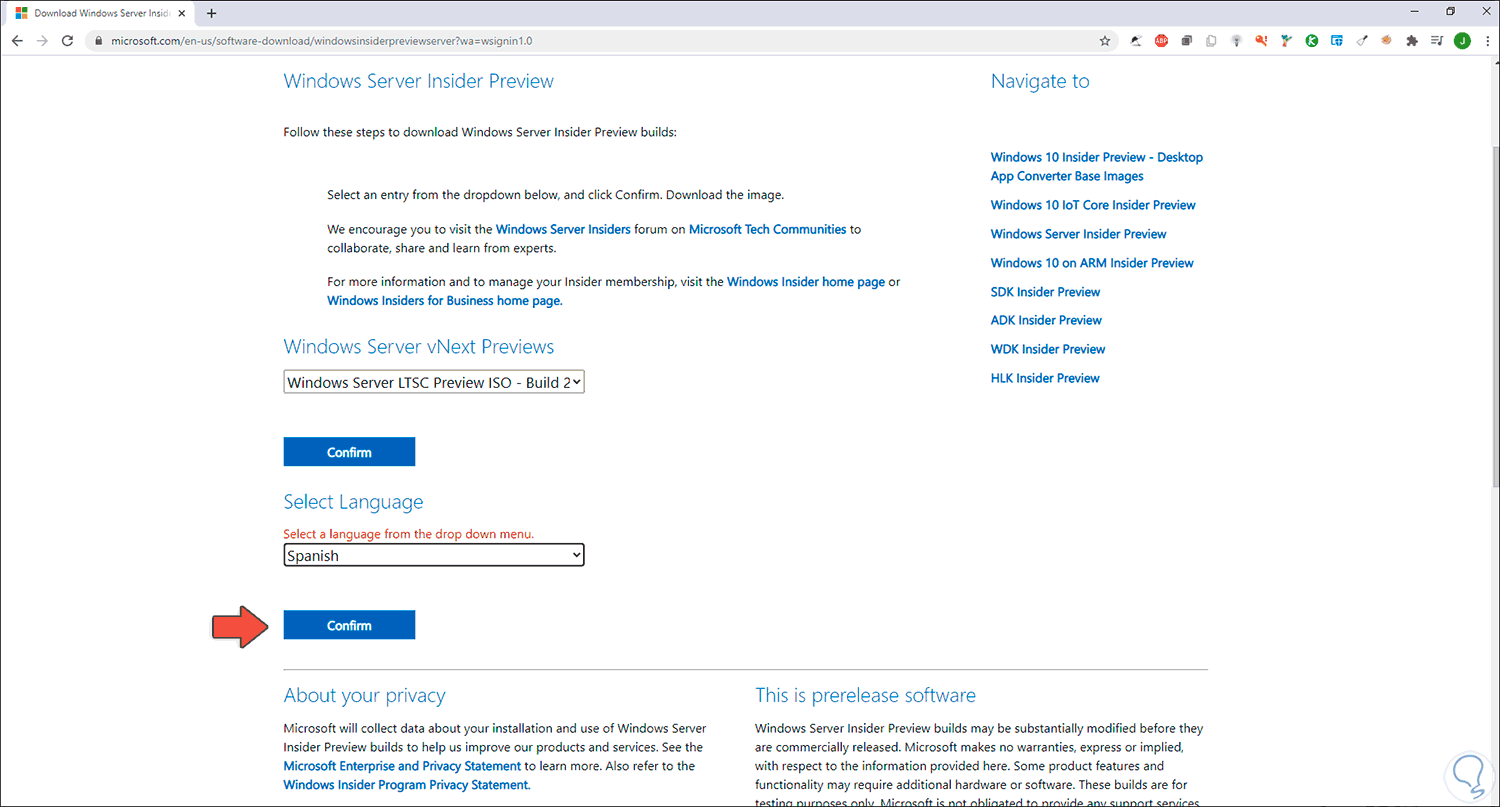Navigate to Windows 10 on ARM Insider Preview
This screenshot has height=807, width=1500.
[1092, 263]
